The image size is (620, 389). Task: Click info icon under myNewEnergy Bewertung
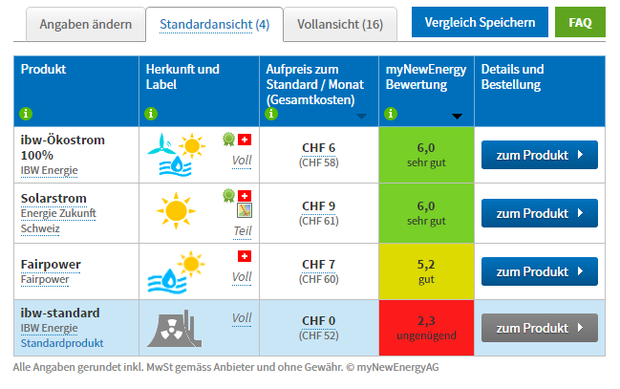(x=391, y=114)
